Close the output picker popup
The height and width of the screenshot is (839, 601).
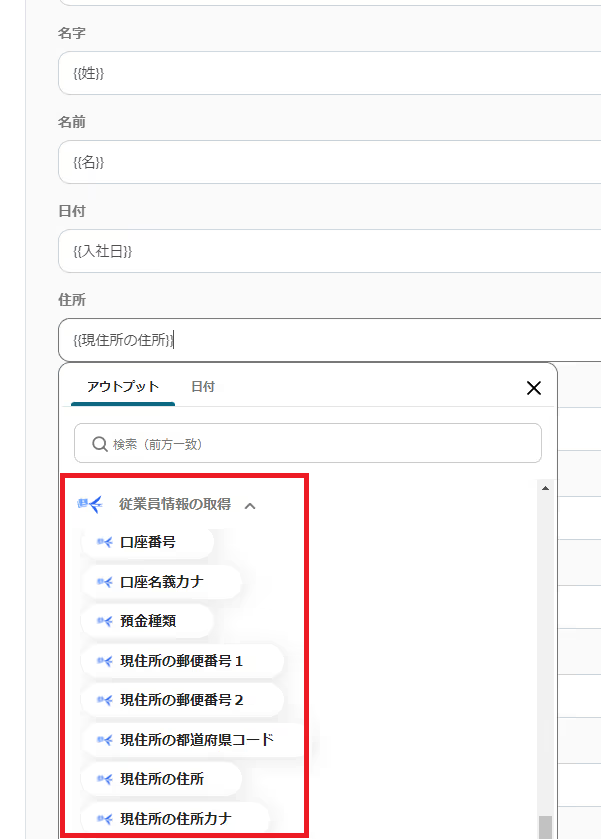coord(534,388)
